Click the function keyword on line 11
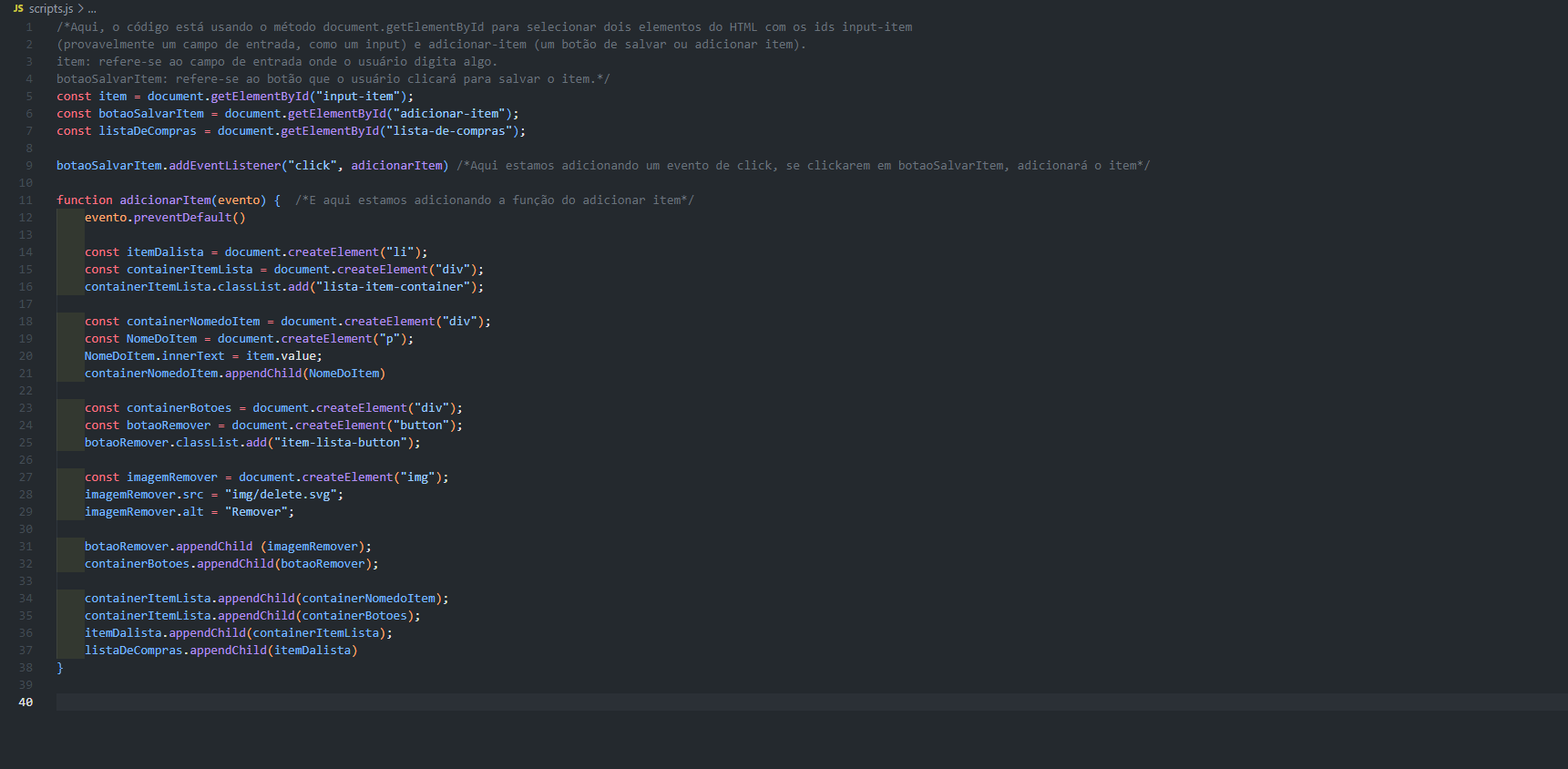This screenshot has height=769, width=1568. [85, 200]
